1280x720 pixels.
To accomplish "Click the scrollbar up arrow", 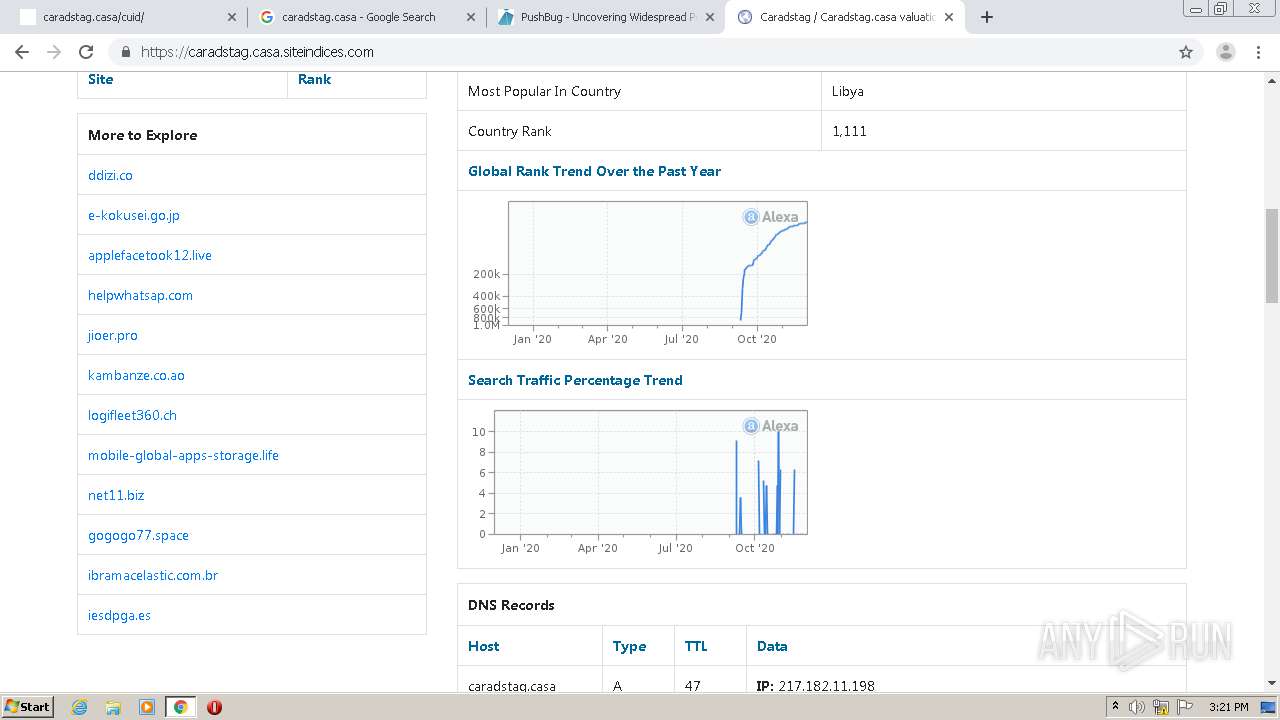I will [x=1272, y=79].
